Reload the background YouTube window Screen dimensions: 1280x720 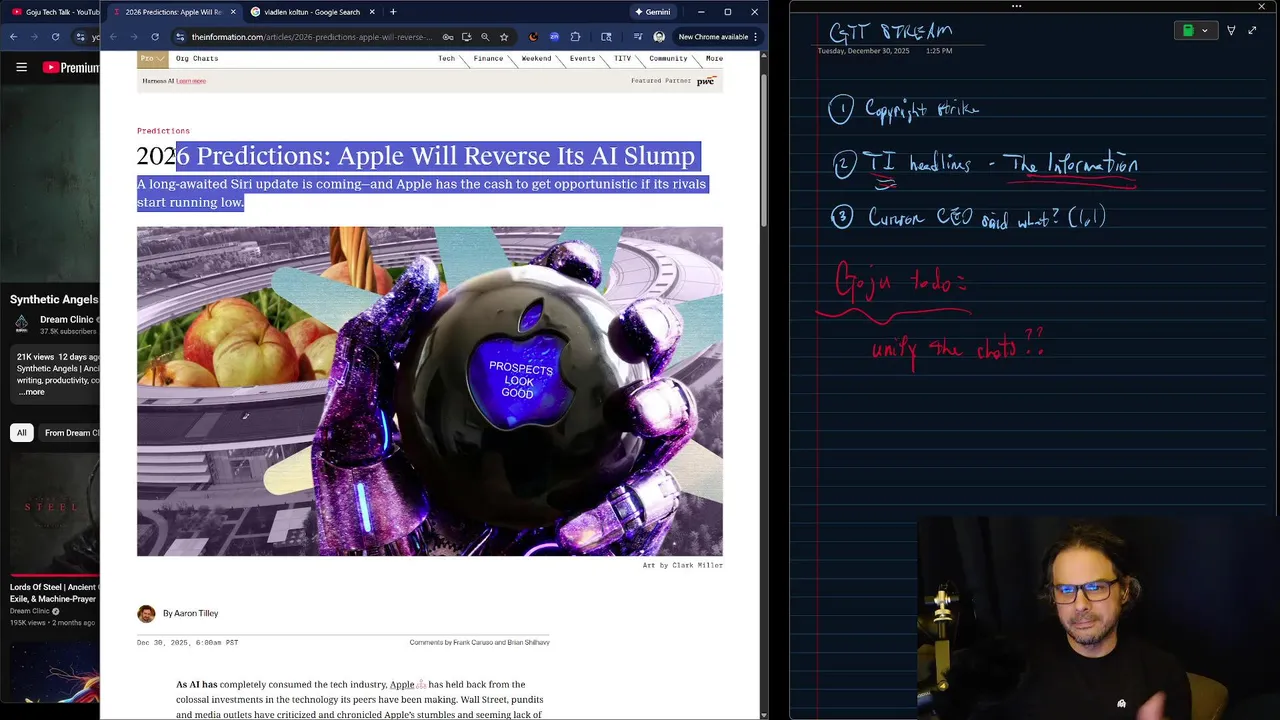(55, 37)
